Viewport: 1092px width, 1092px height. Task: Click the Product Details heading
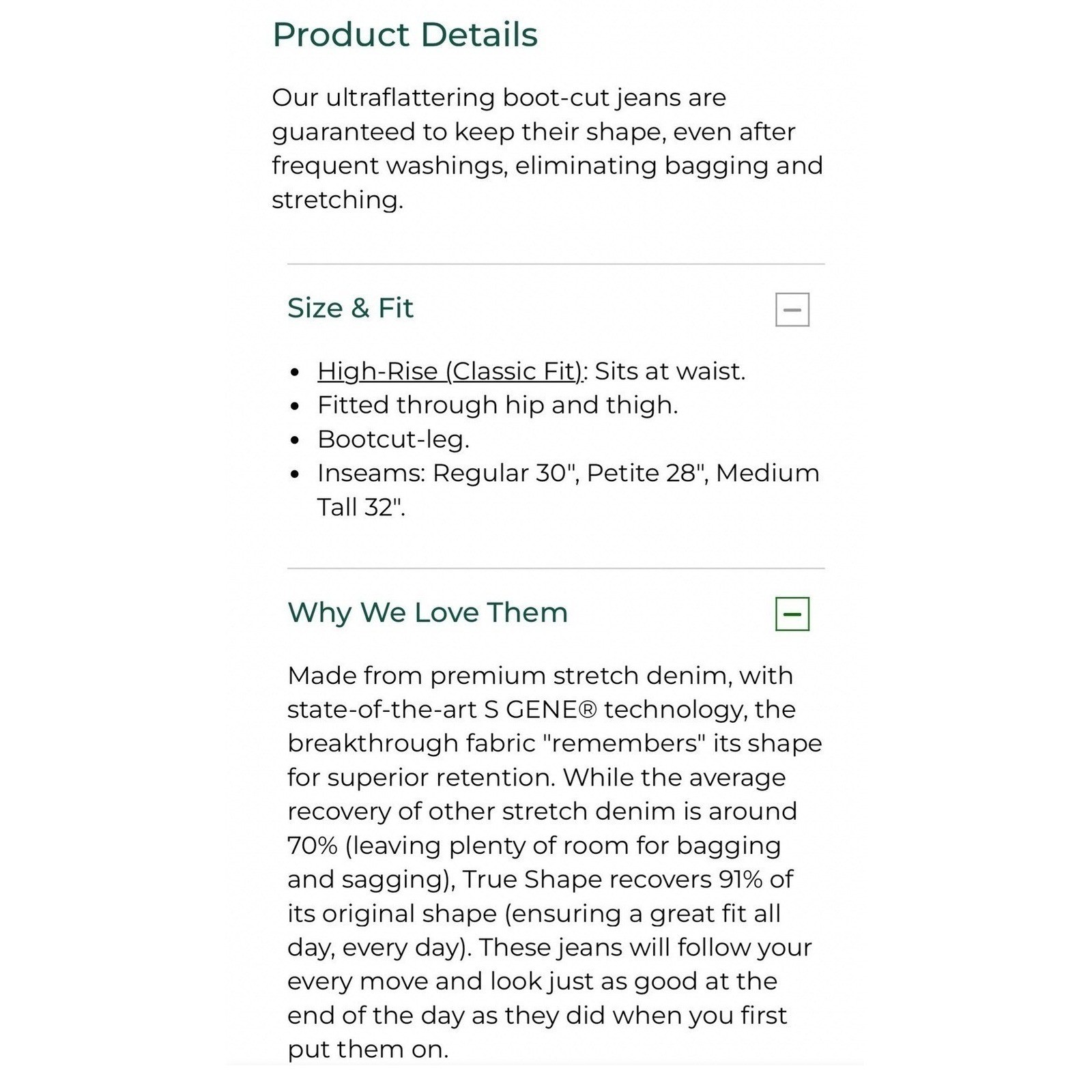(405, 34)
